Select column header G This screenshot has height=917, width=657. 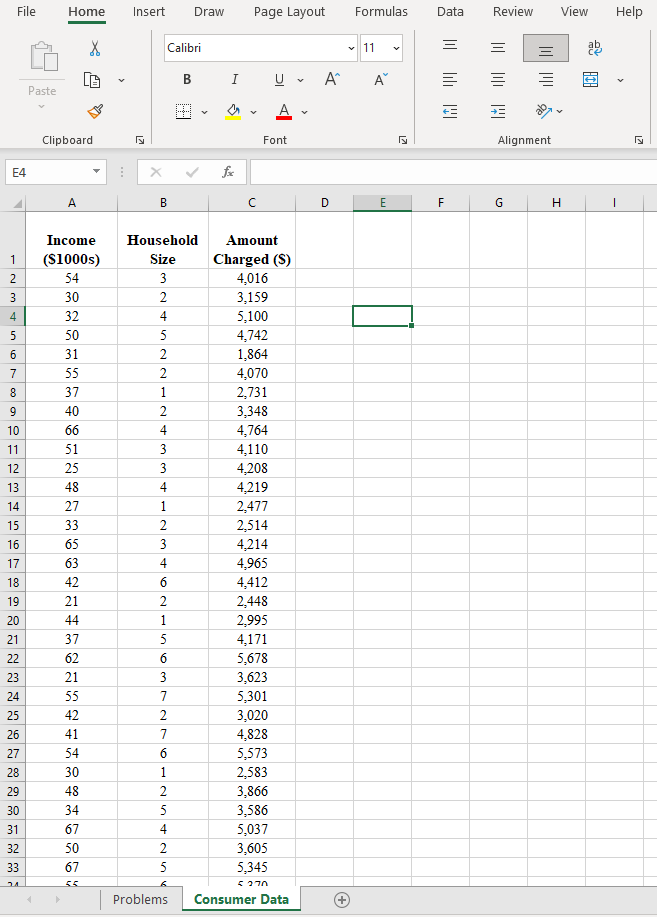(498, 203)
